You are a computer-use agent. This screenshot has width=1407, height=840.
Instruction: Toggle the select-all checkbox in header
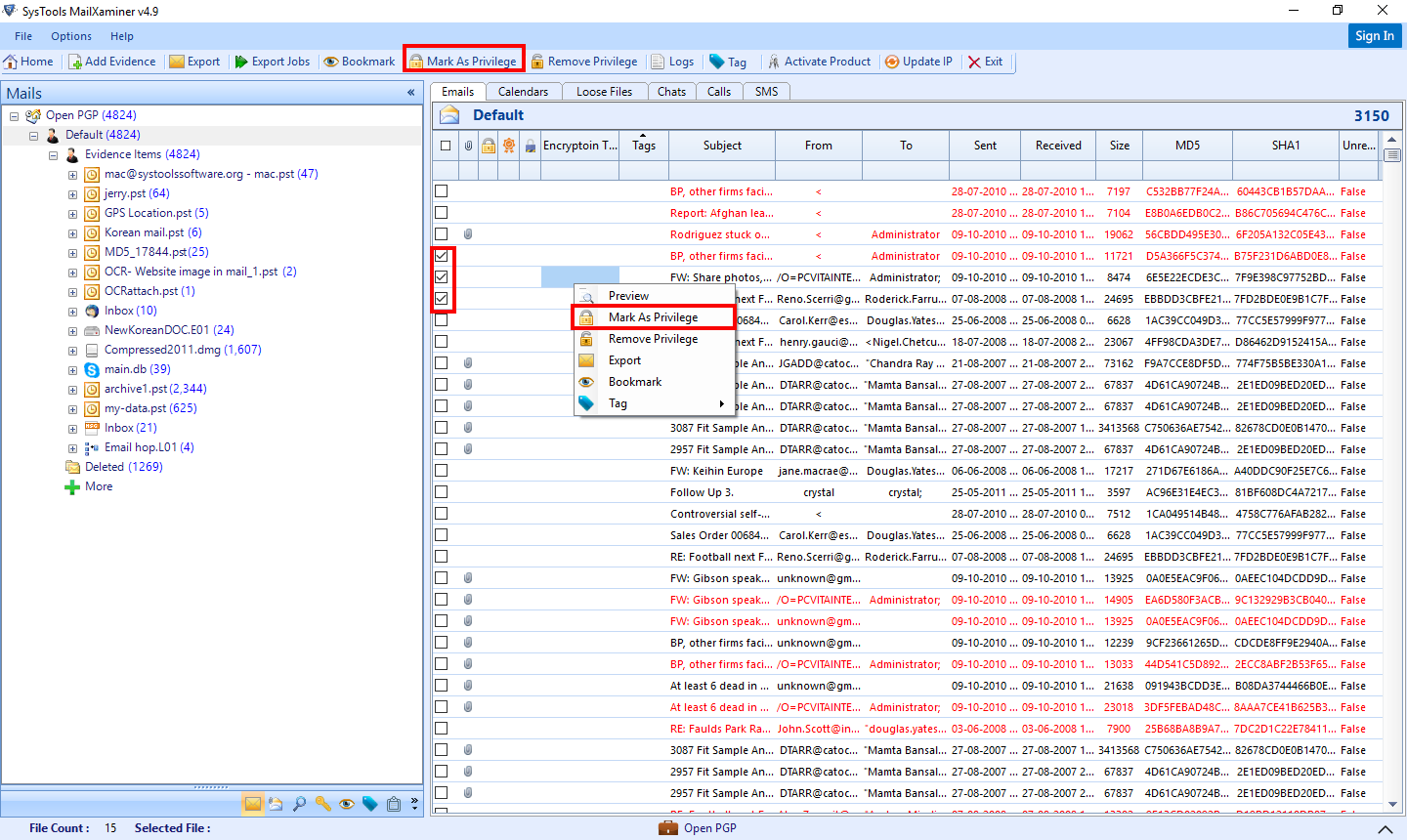pos(446,146)
